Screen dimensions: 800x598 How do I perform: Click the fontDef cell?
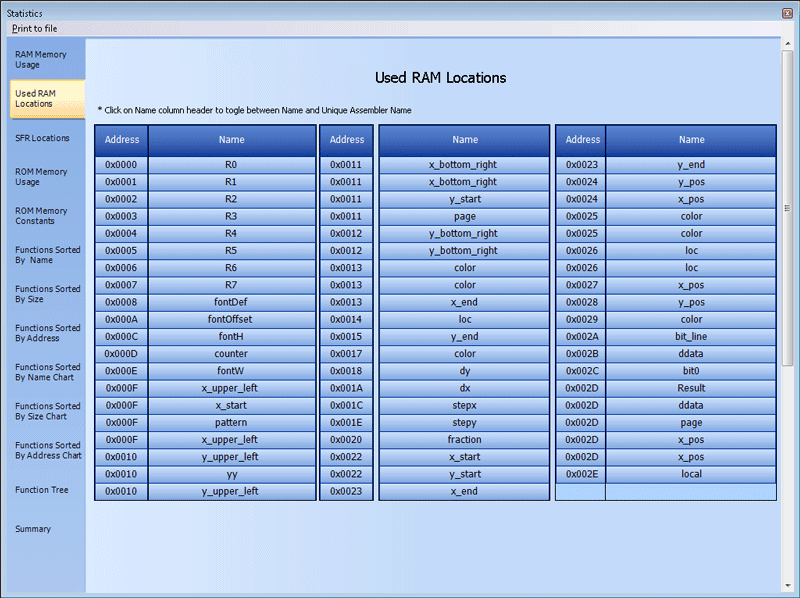232,302
